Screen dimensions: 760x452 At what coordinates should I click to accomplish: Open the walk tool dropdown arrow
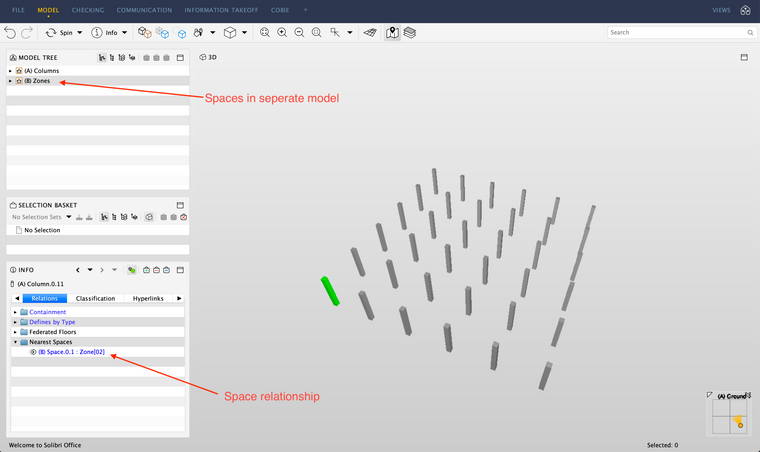coord(213,32)
